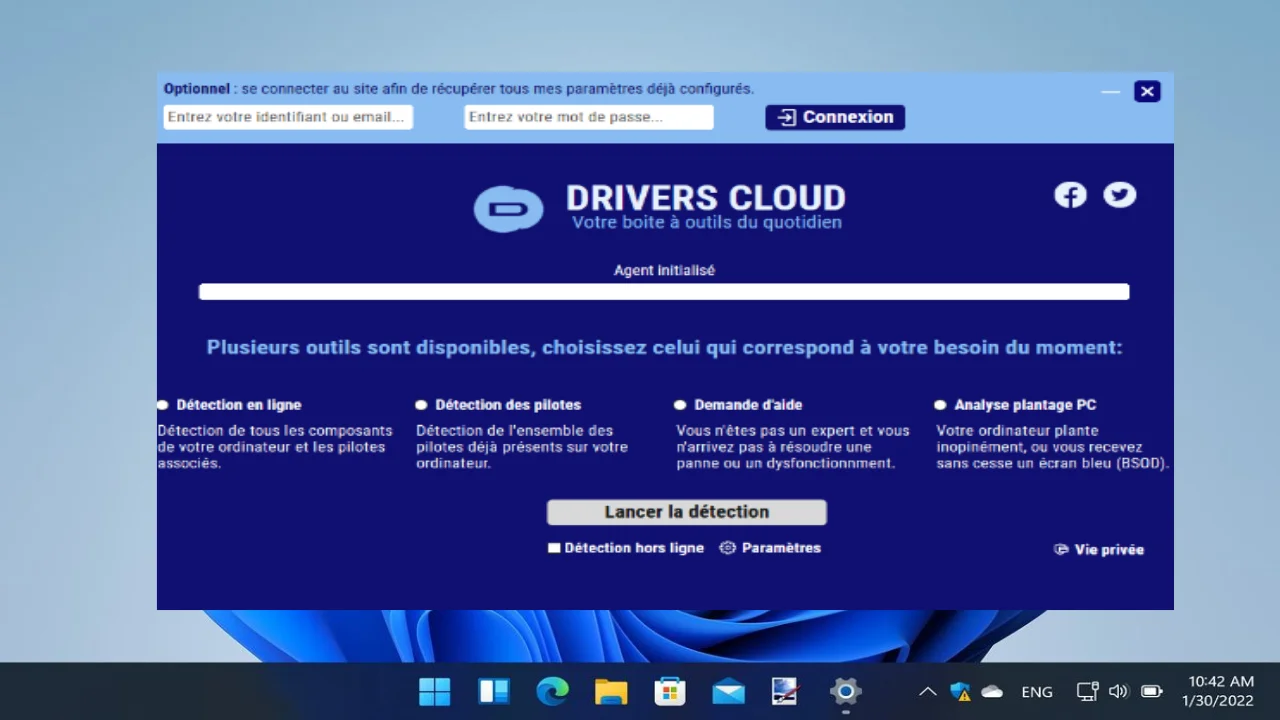Click the Agent initialisé progress bar
The image size is (1280, 720).
coord(664,292)
